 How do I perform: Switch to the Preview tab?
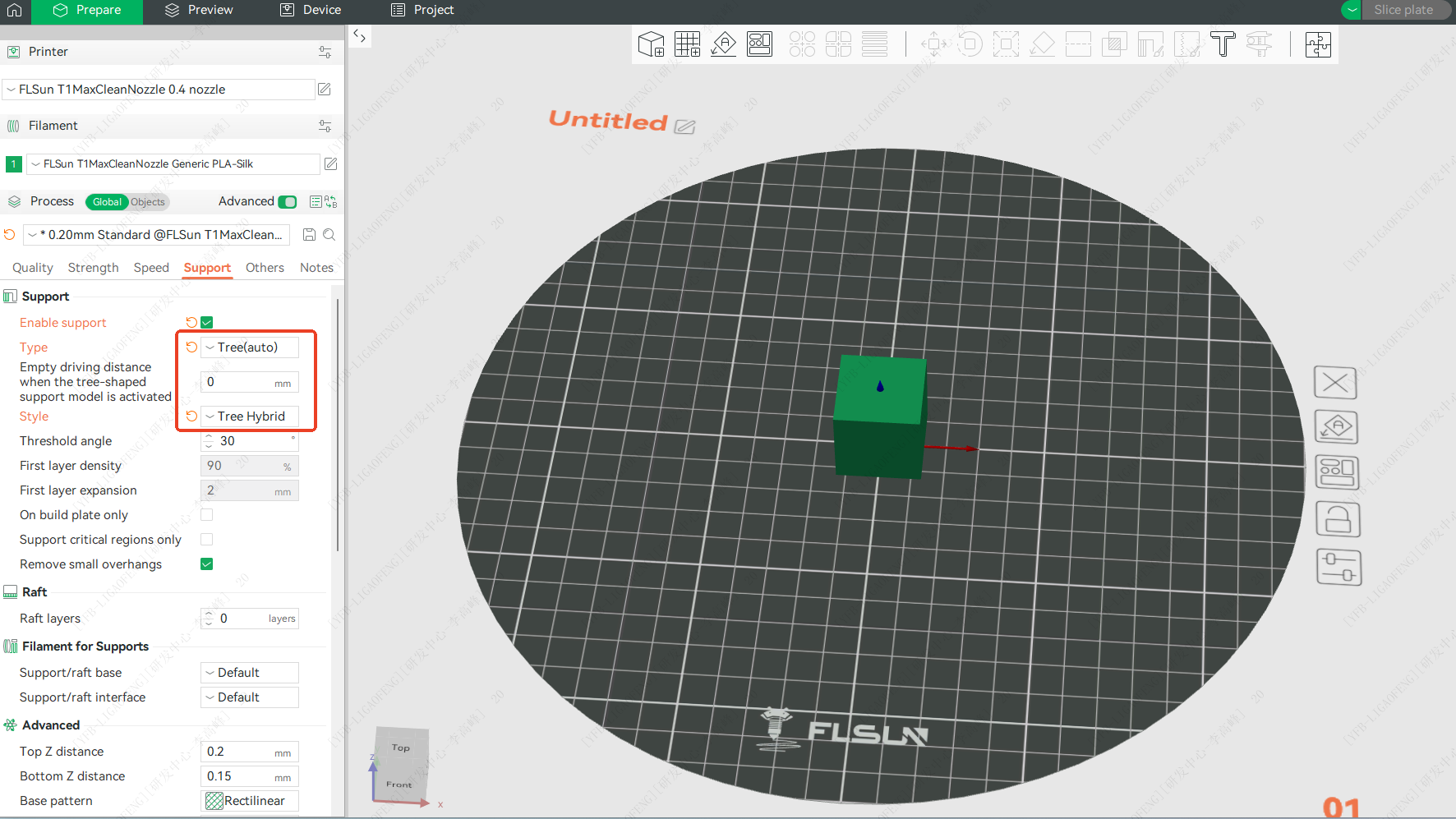(x=199, y=11)
